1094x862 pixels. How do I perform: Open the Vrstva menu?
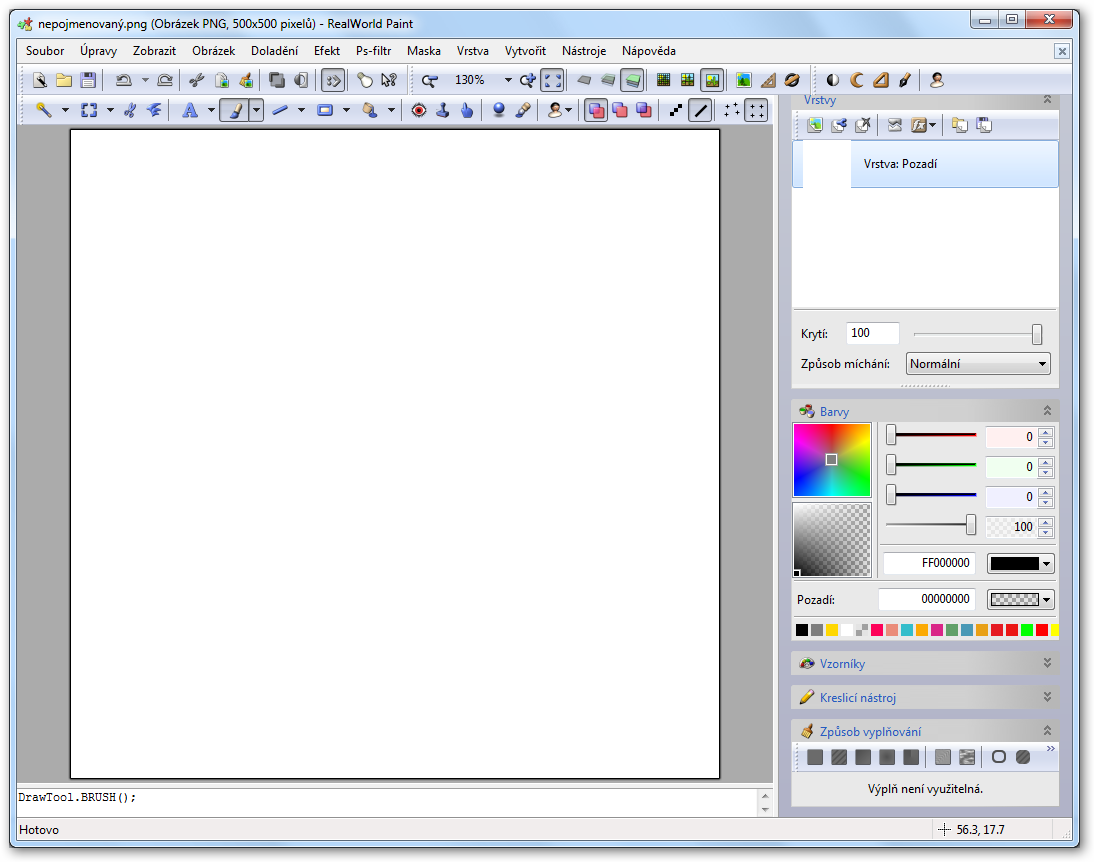[x=472, y=51]
